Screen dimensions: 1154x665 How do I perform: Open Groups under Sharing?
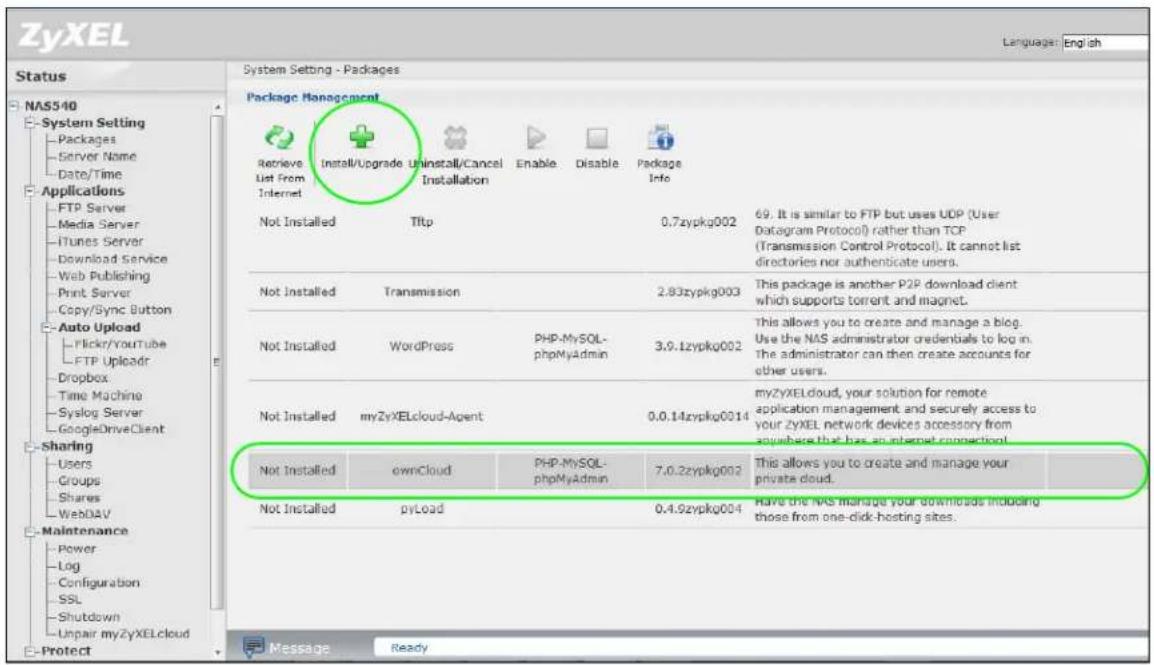pyautogui.click(x=79, y=481)
